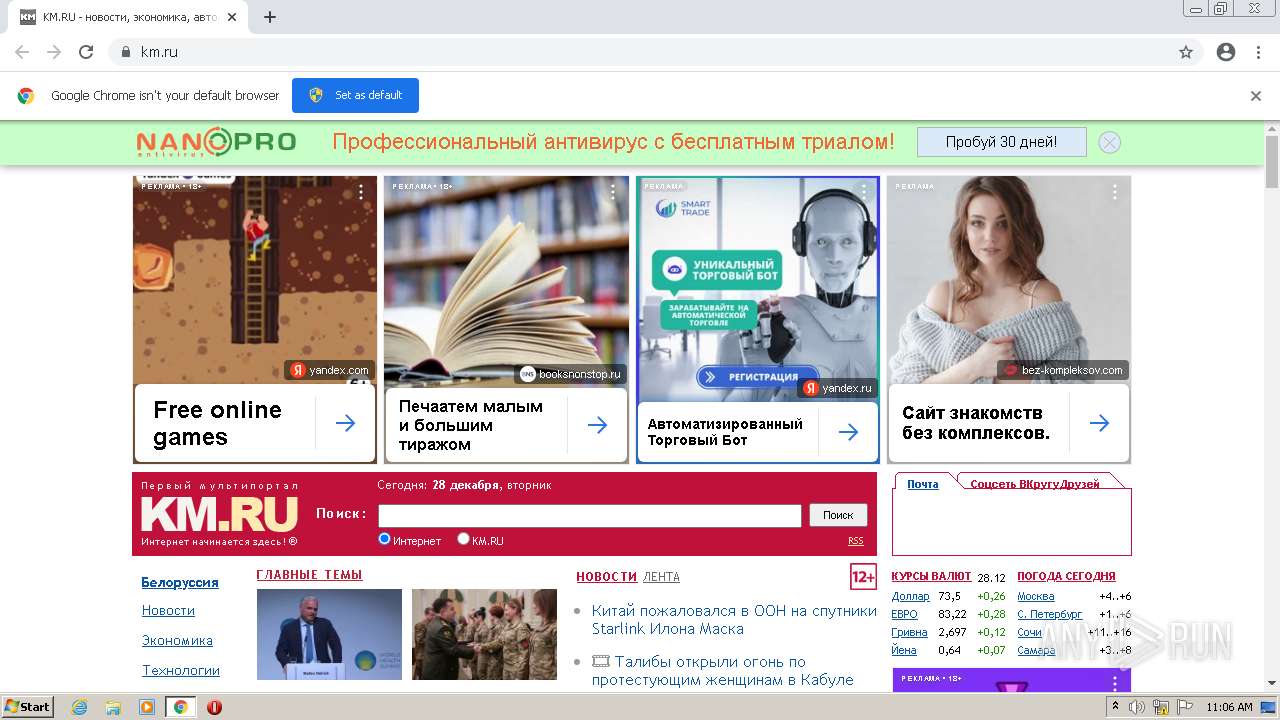Open Доллар exchange rate link

910,596
